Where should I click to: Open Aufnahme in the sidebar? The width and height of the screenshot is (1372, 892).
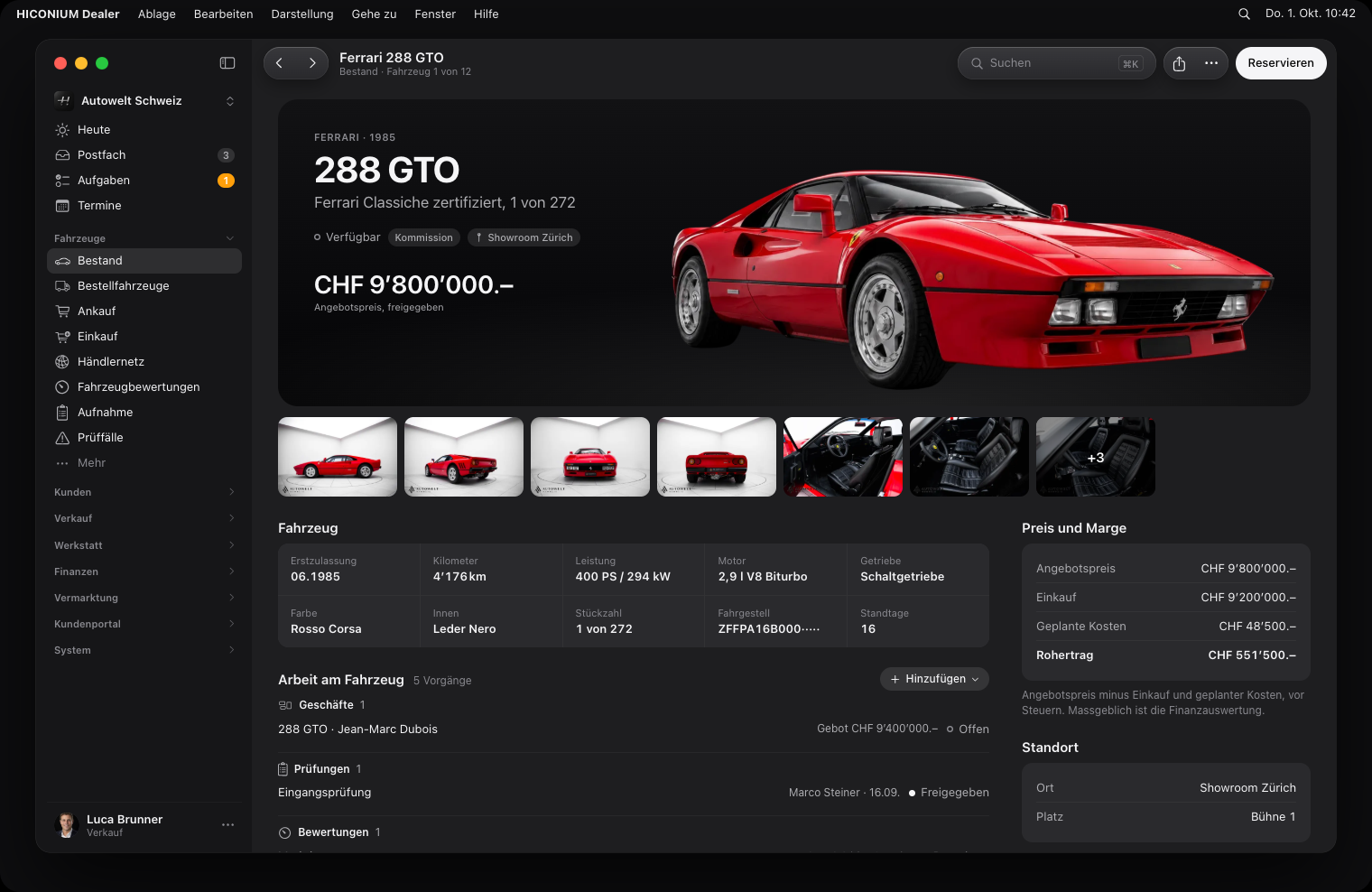(x=144, y=413)
